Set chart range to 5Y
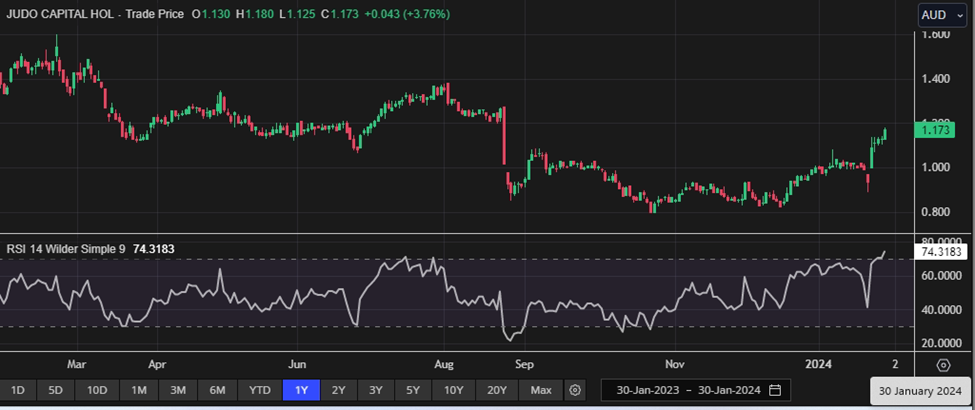The height and width of the screenshot is (410, 975). coord(413,390)
